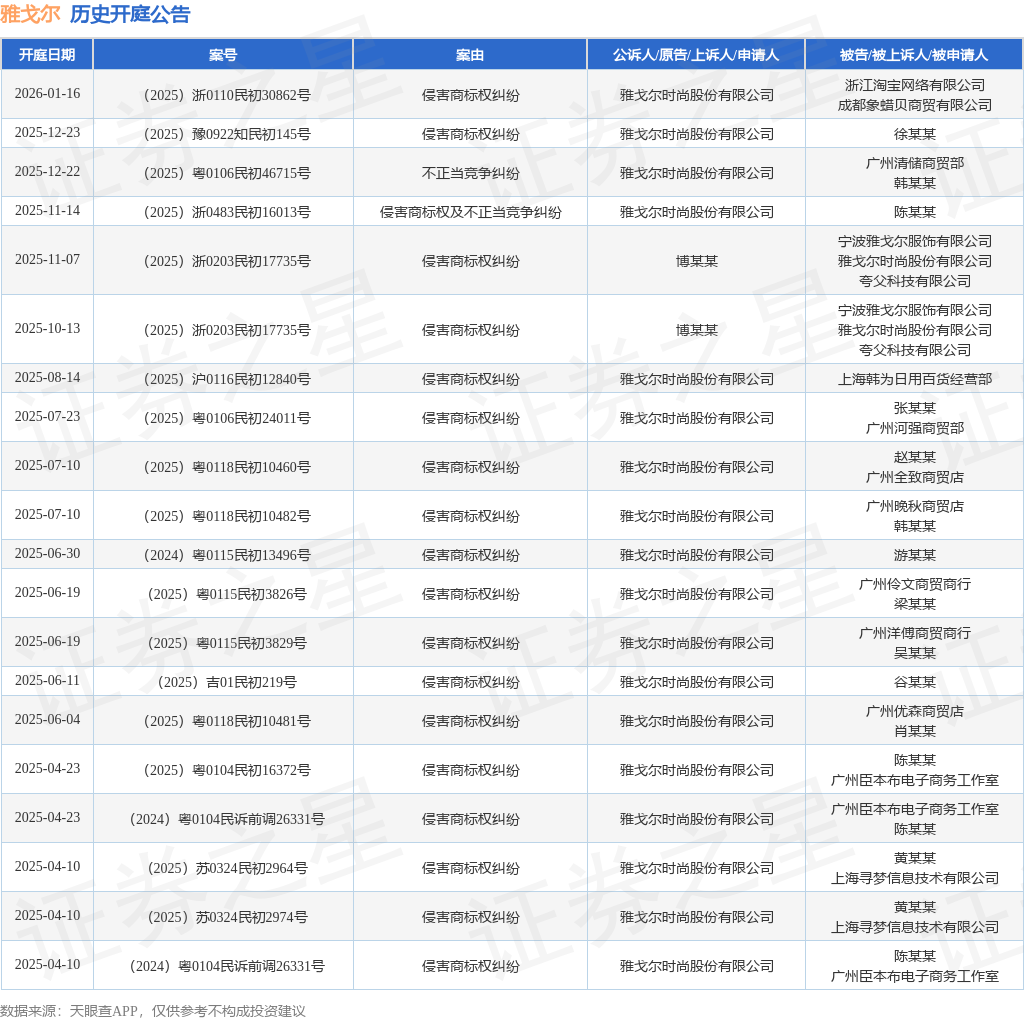
Task: Click 上海寻梦信息技术有限公司 in 苏0324民初2974号 row
Action: [914, 928]
